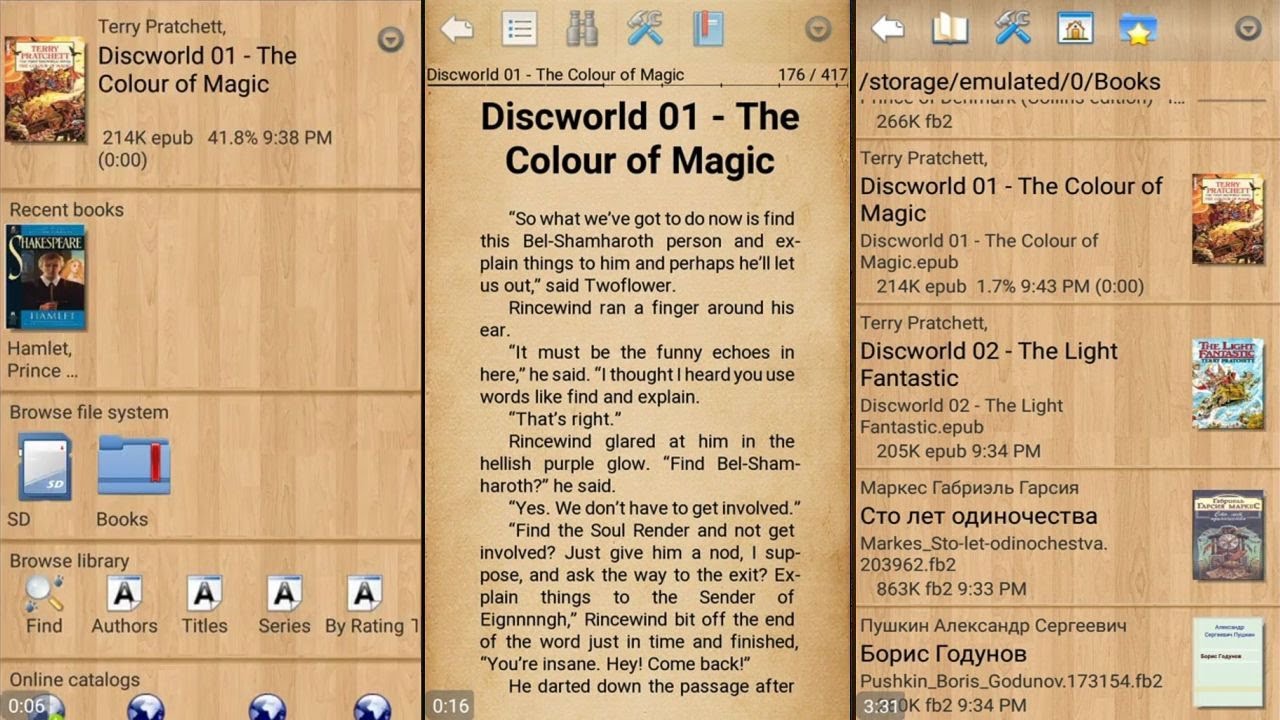Screen dimensions: 1280x720
Task: Tap The Light Fantastic cover thumbnail
Action: 1227,385
